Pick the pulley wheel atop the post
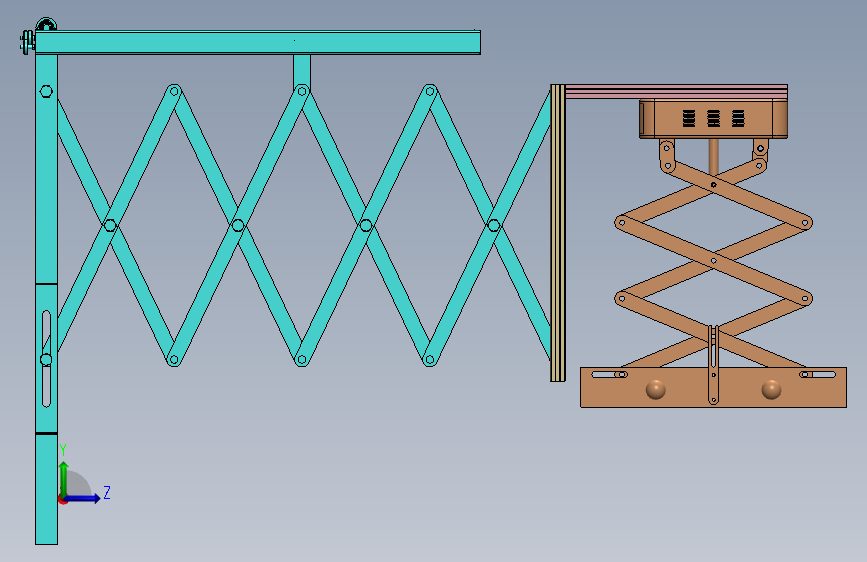 pos(46,24)
